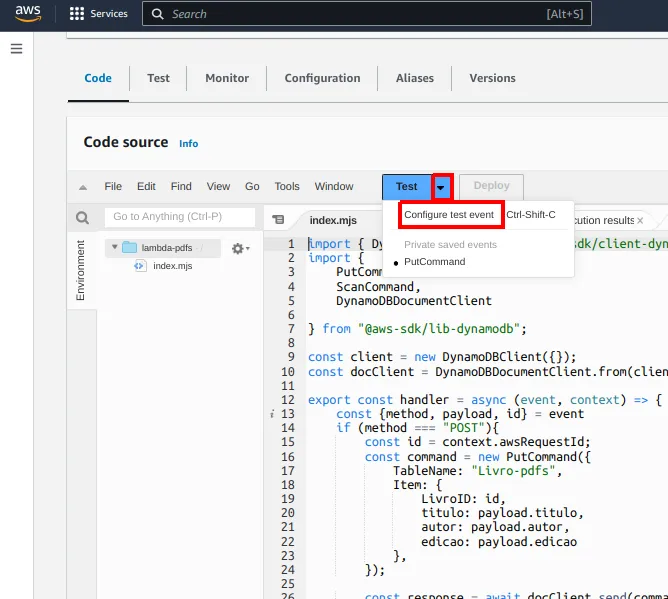Viewport: 668px width, 599px height.
Task: Open the File menu
Action: click(x=113, y=187)
